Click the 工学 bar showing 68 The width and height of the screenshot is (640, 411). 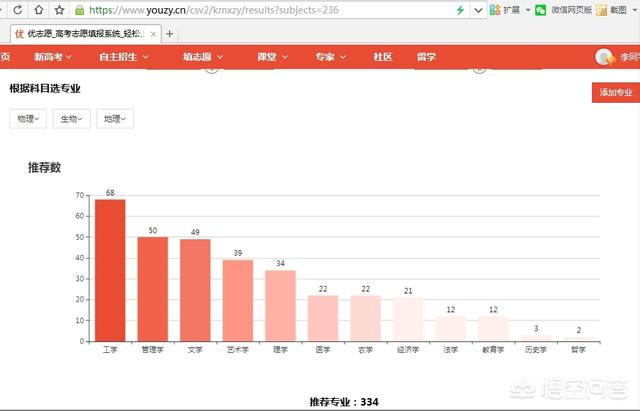[x=110, y=270]
